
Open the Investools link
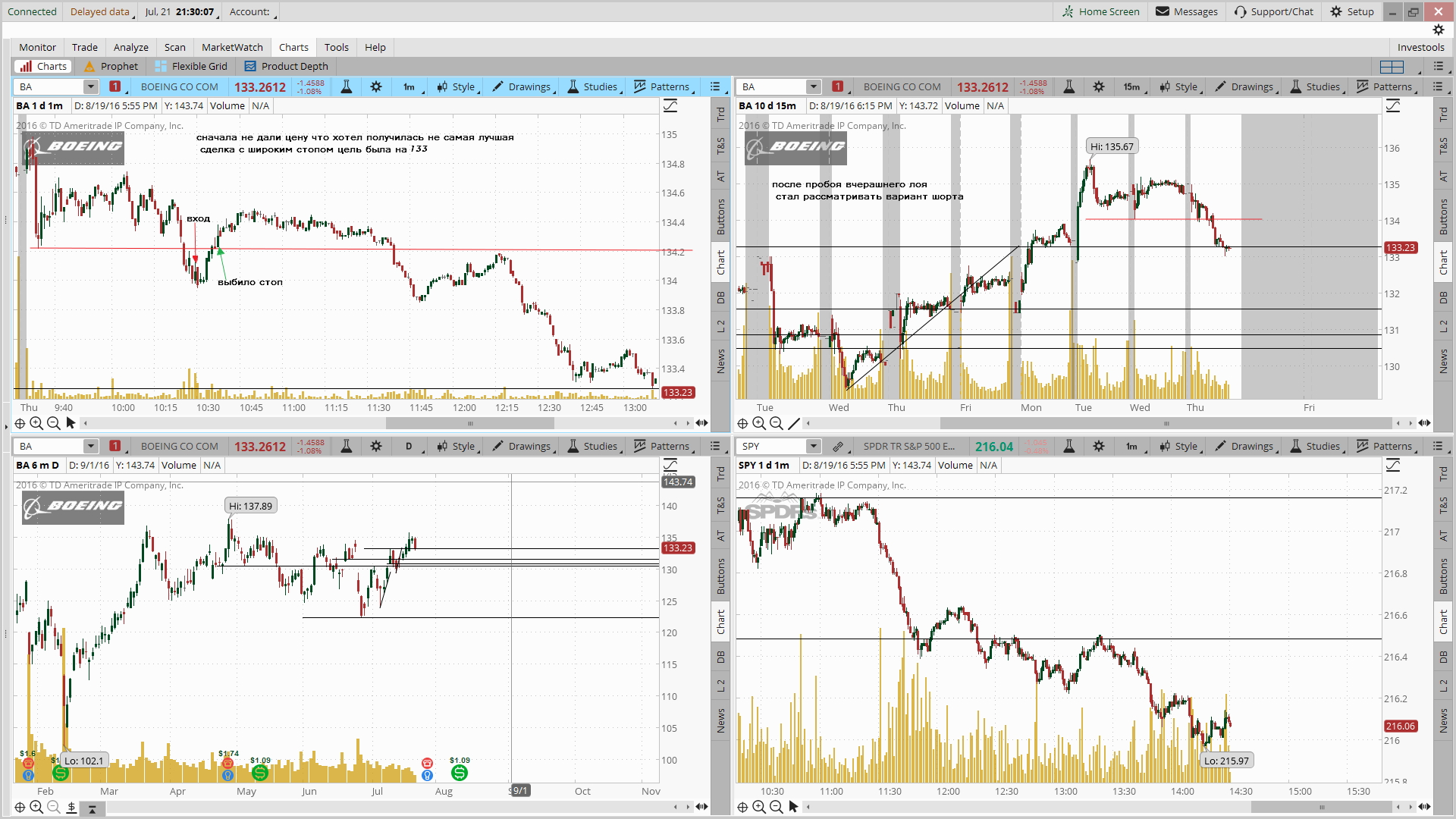pos(1420,47)
